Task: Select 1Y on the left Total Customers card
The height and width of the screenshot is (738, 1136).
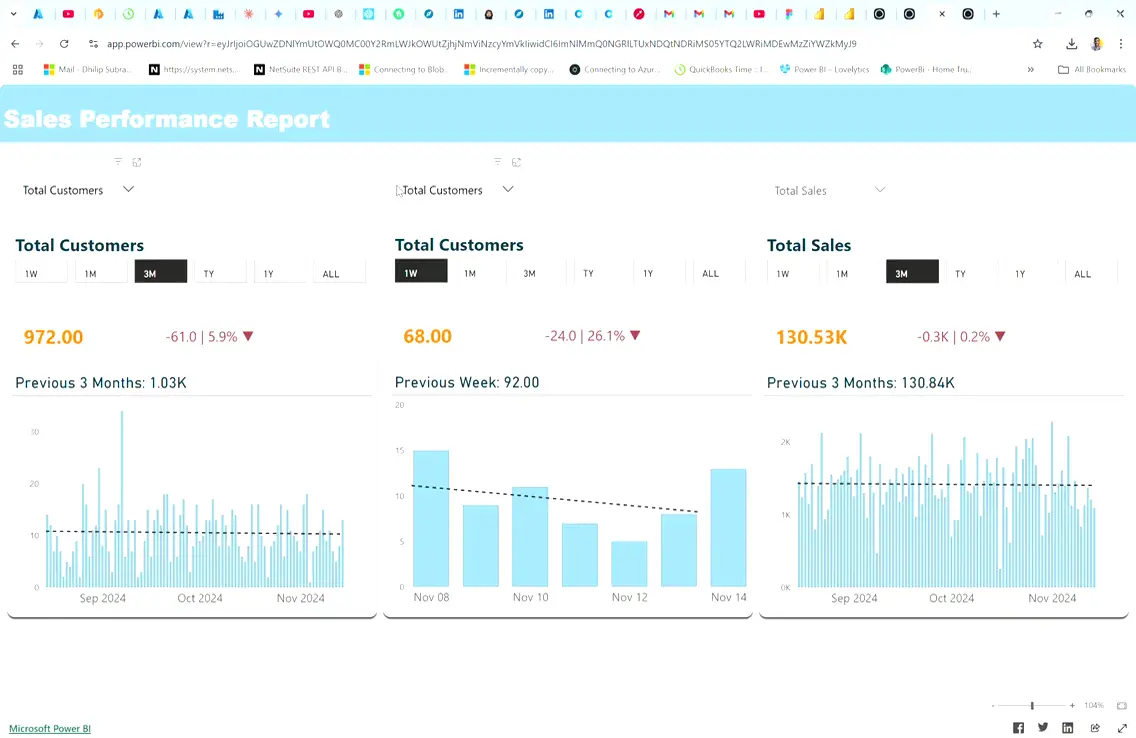Action: pos(280,273)
